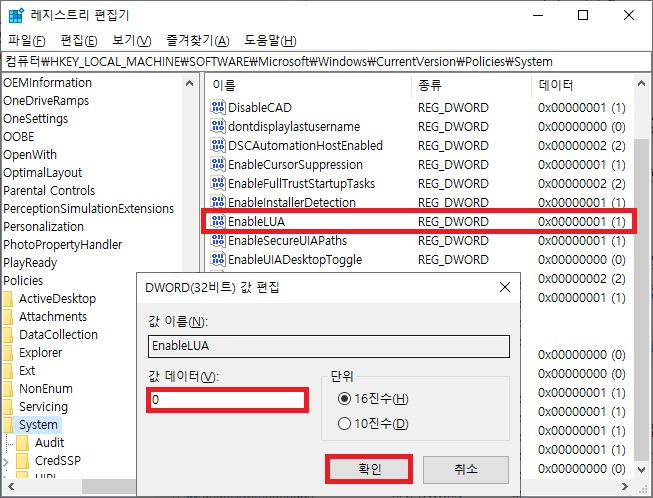Select the PlayReady tree entry
The height and width of the screenshot is (498, 653).
[x=30, y=263]
